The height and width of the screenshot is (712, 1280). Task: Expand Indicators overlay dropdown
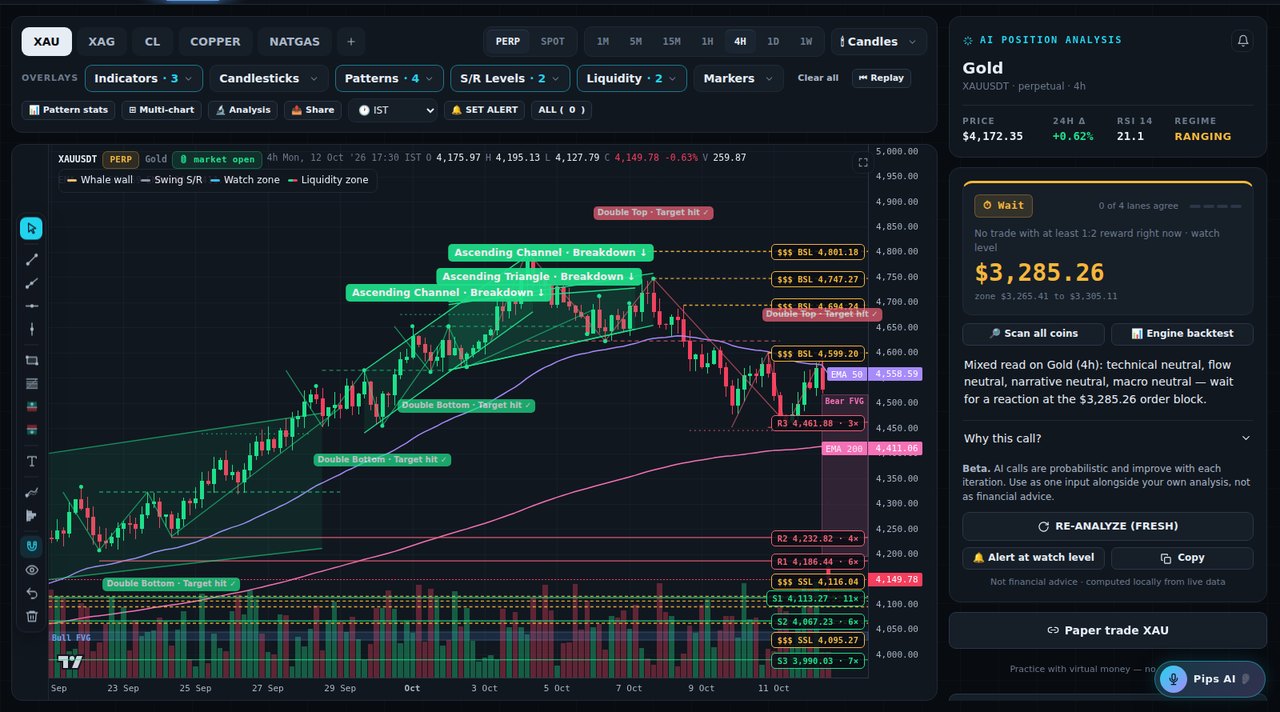(x=144, y=78)
